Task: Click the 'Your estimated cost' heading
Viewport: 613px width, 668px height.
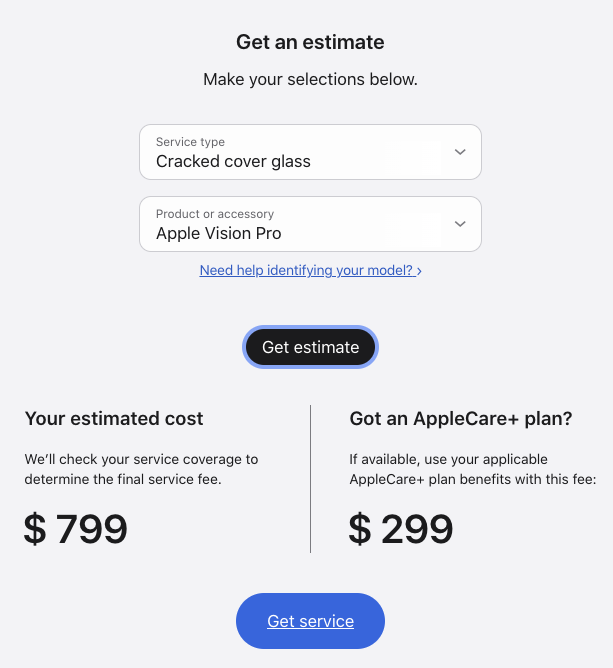Action: pos(114,419)
